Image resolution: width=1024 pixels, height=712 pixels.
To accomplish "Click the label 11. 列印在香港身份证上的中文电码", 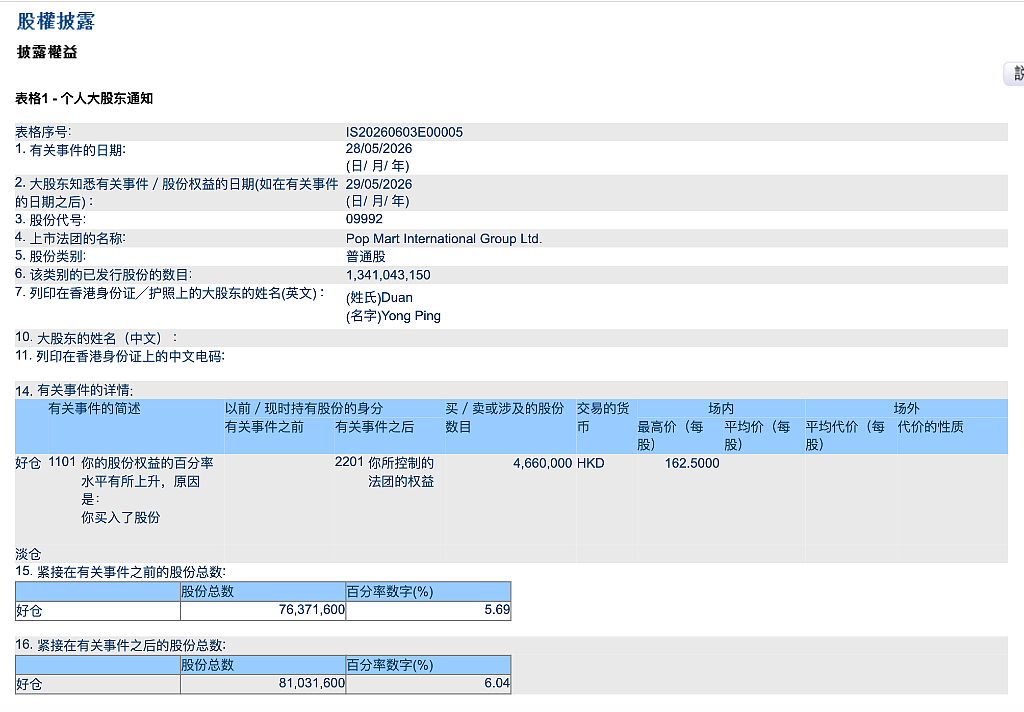I will [120, 357].
